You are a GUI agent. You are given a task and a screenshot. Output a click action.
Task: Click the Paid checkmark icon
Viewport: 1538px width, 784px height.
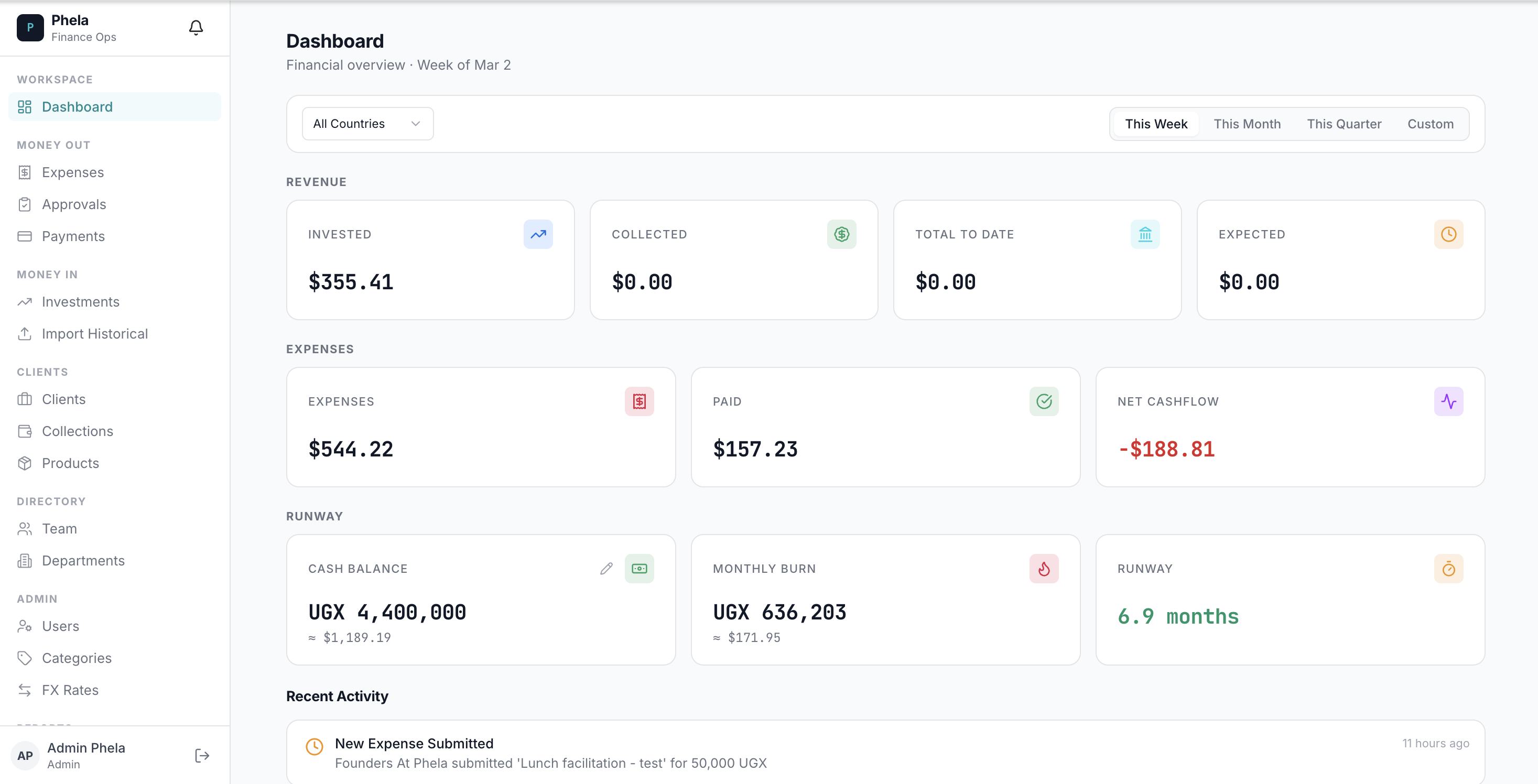[x=1043, y=401]
